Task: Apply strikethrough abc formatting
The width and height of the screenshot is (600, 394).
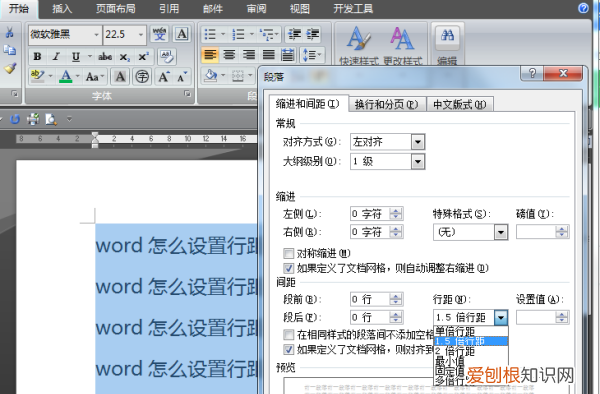Action: 105,57
